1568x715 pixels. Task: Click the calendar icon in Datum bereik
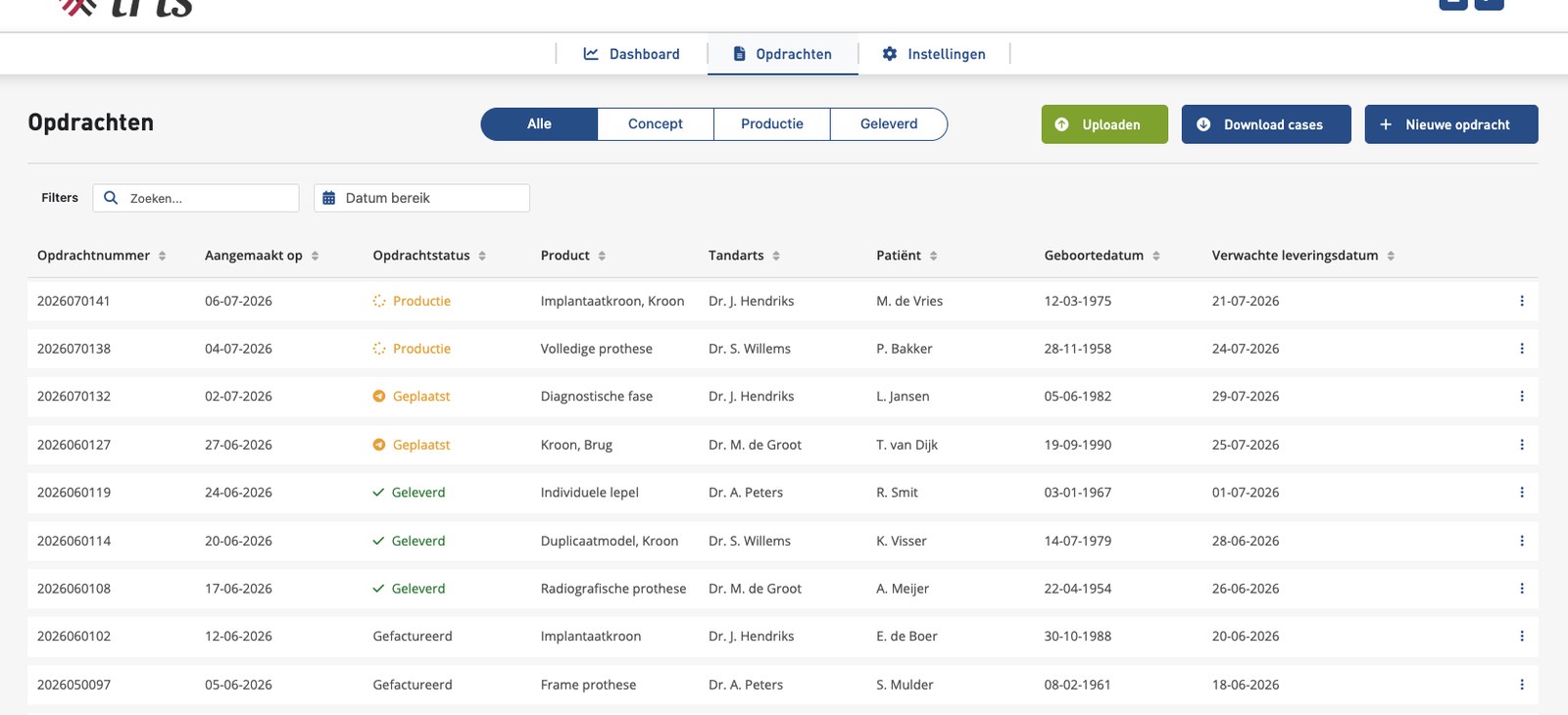point(329,198)
